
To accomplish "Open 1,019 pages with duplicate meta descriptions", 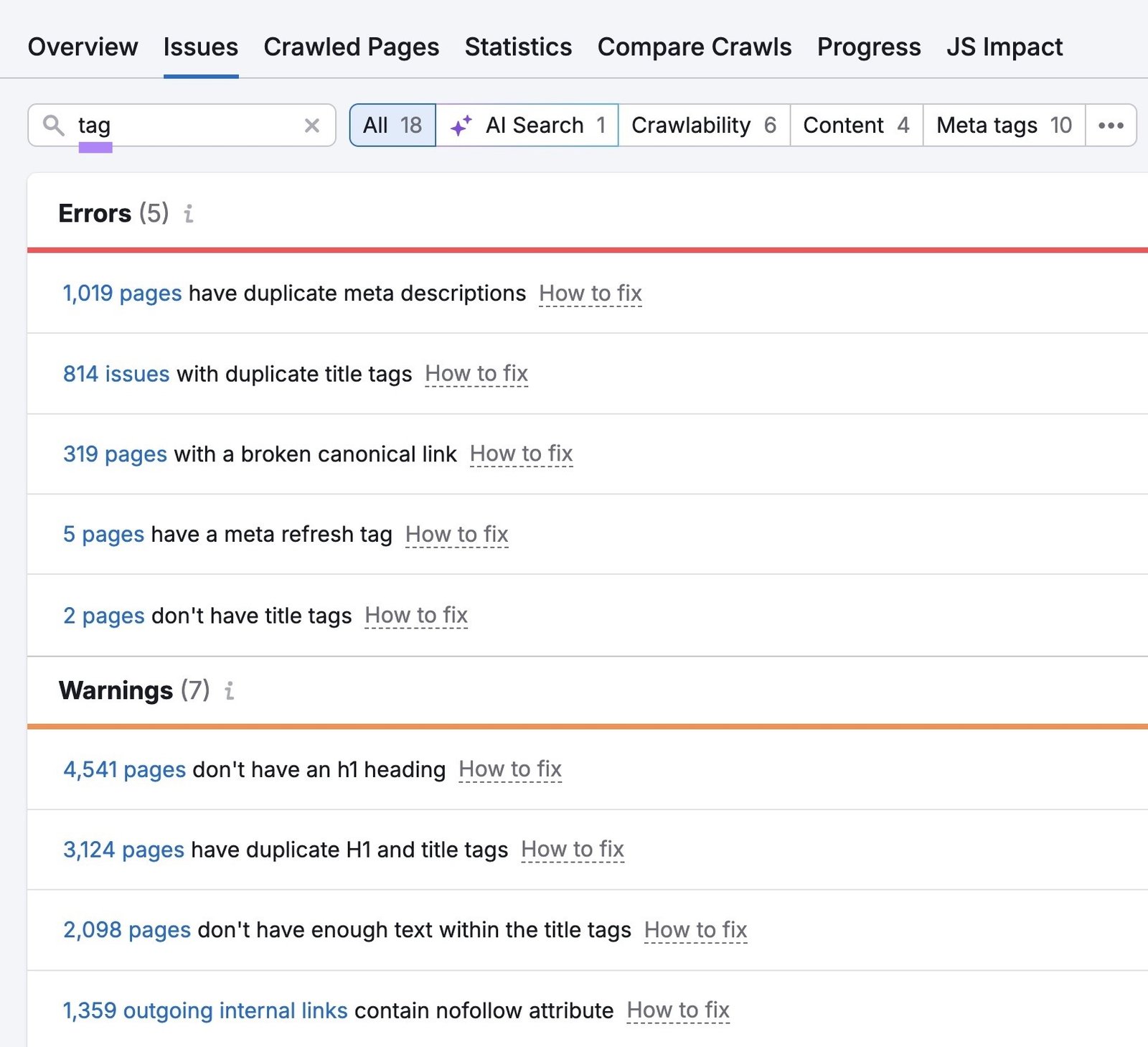I will coord(122,294).
